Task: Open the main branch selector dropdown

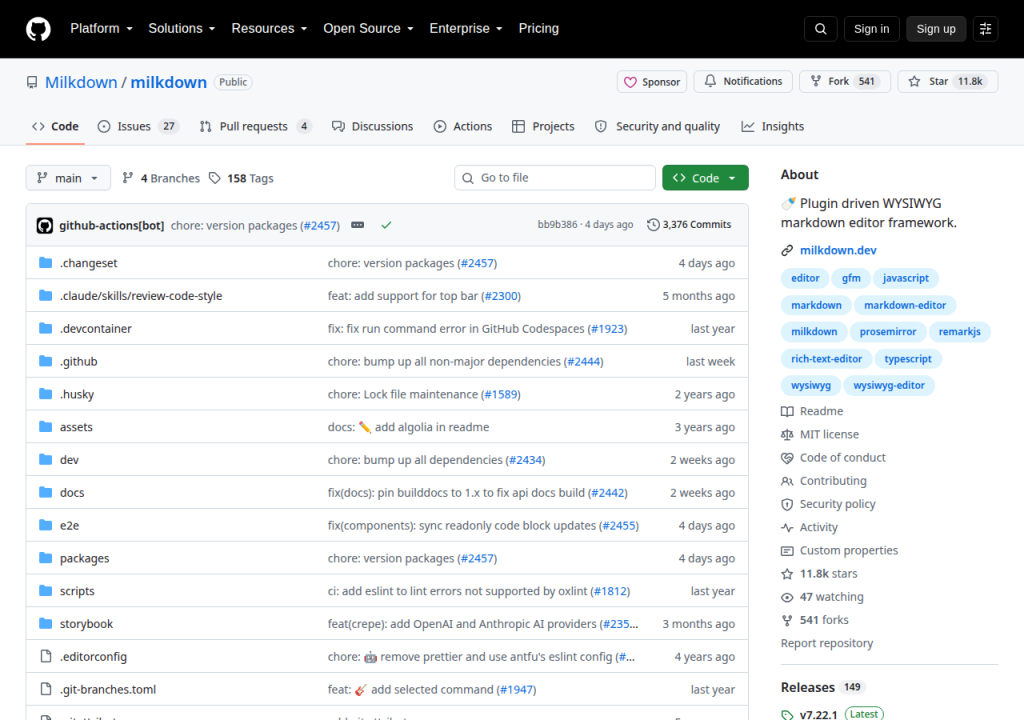Action: [68, 178]
